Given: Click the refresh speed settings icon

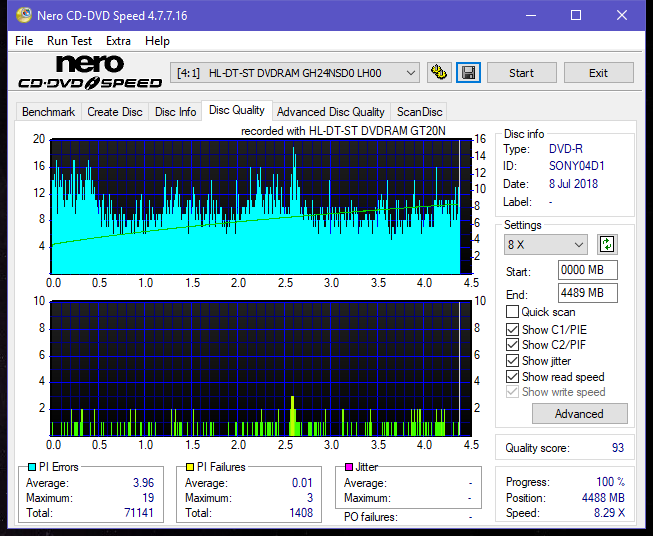Looking at the screenshot, I should pos(607,244).
